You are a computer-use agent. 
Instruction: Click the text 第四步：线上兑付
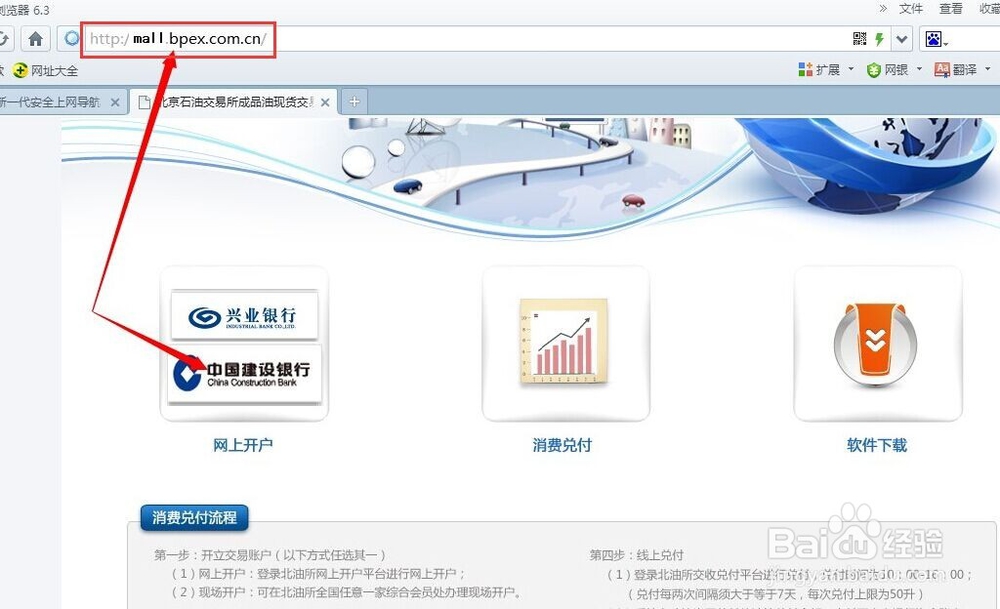coord(636,555)
